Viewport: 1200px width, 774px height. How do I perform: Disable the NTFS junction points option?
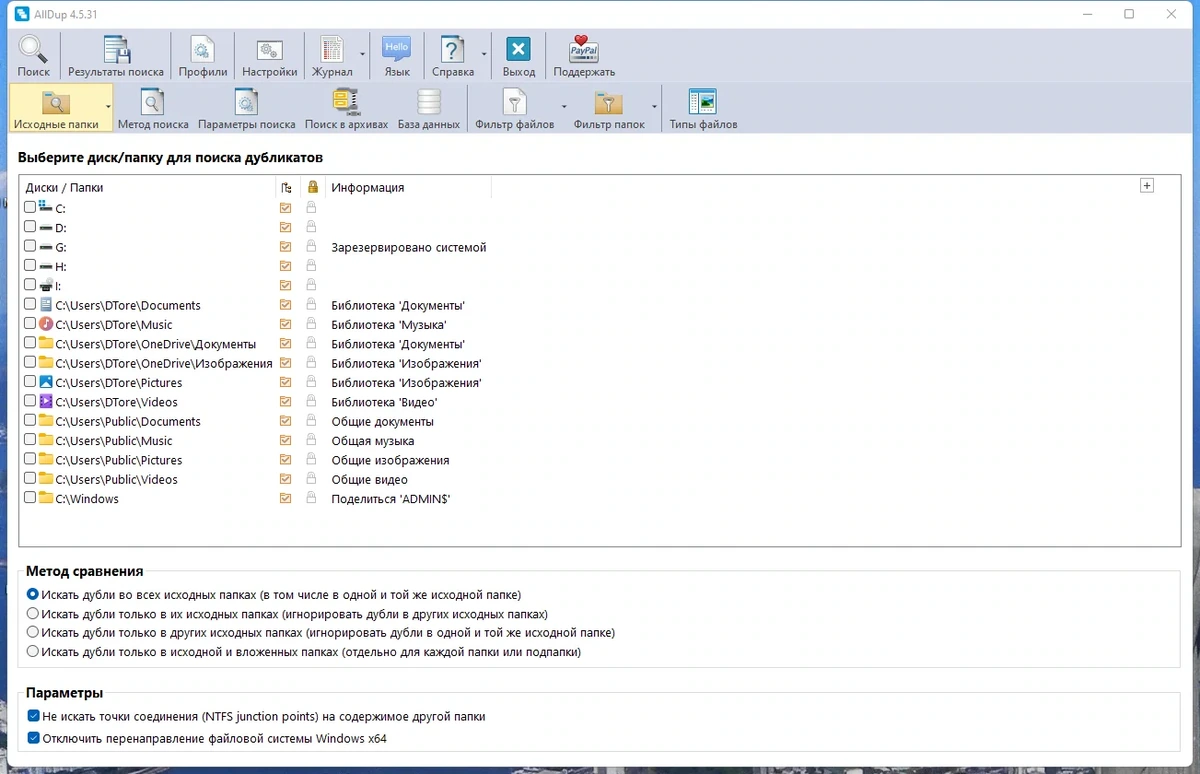[x=34, y=717]
